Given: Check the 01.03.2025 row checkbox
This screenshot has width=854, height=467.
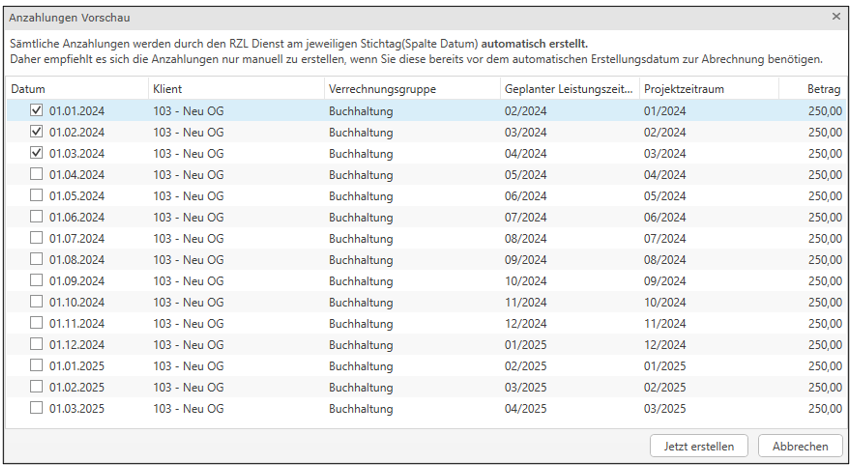Looking at the screenshot, I should (x=37, y=408).
